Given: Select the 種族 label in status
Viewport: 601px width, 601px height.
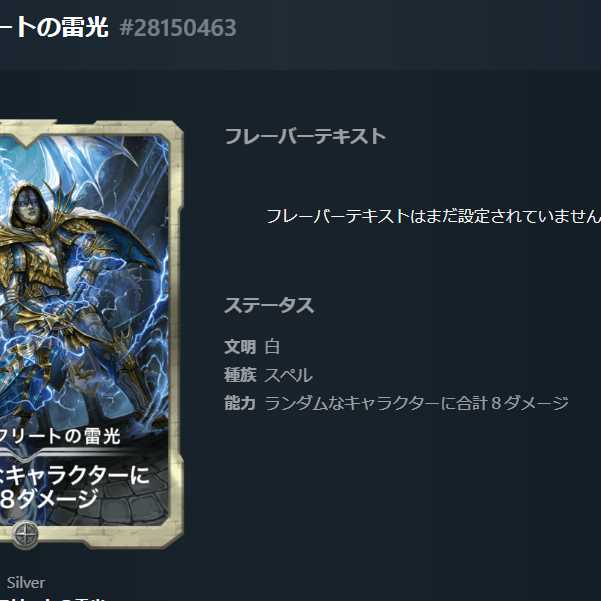Looking at the screenshot, I should click(240, 375).
